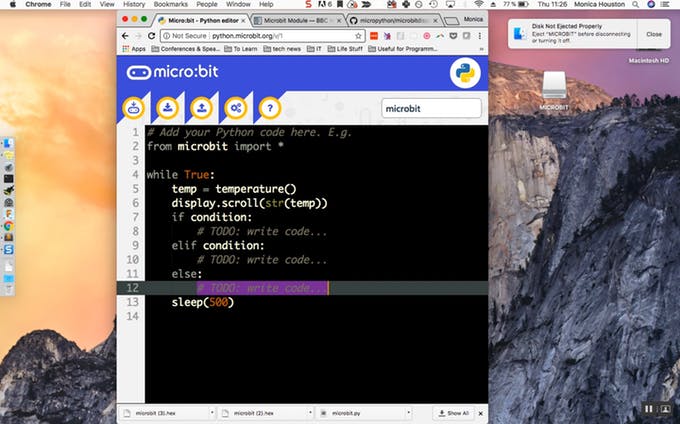The width and height of the screenshot is (680, 424).
Task: Go back with the browser back arrow
Action: (125, 36)
